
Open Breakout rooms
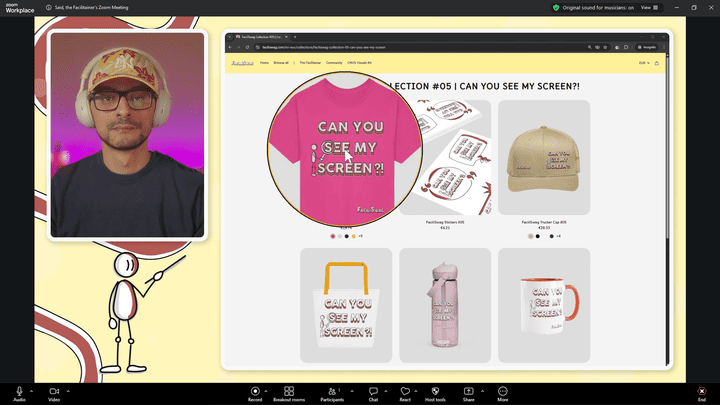[288, 391]
